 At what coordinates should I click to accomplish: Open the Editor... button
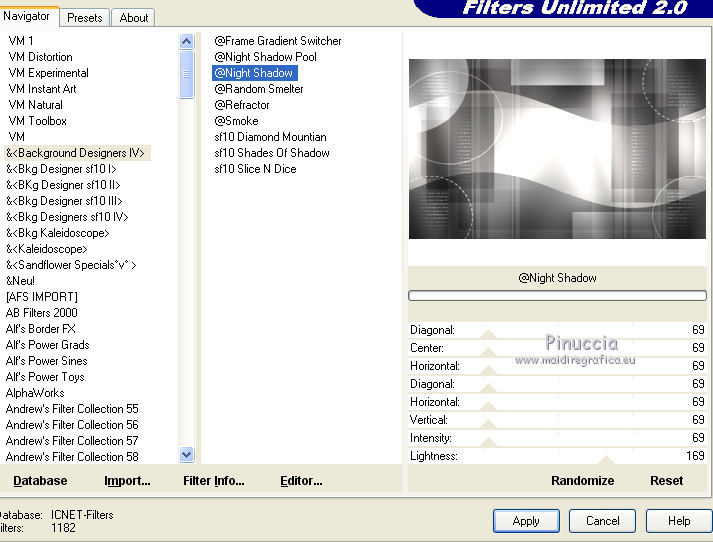point(301,481)
